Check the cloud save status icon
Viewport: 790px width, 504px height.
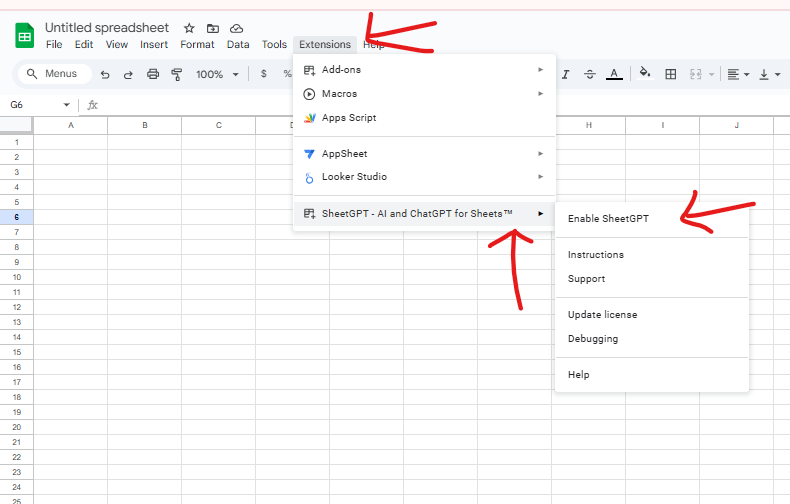coord(236,28)
